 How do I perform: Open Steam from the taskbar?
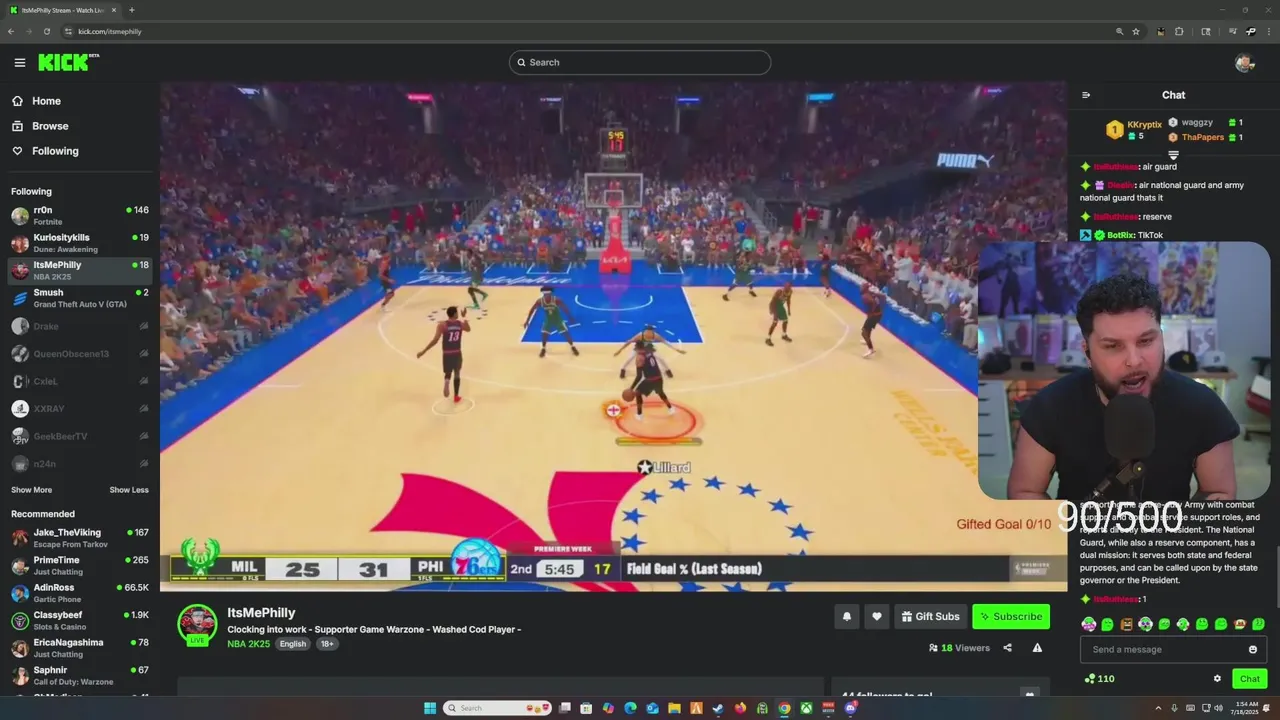pos(718,708)
